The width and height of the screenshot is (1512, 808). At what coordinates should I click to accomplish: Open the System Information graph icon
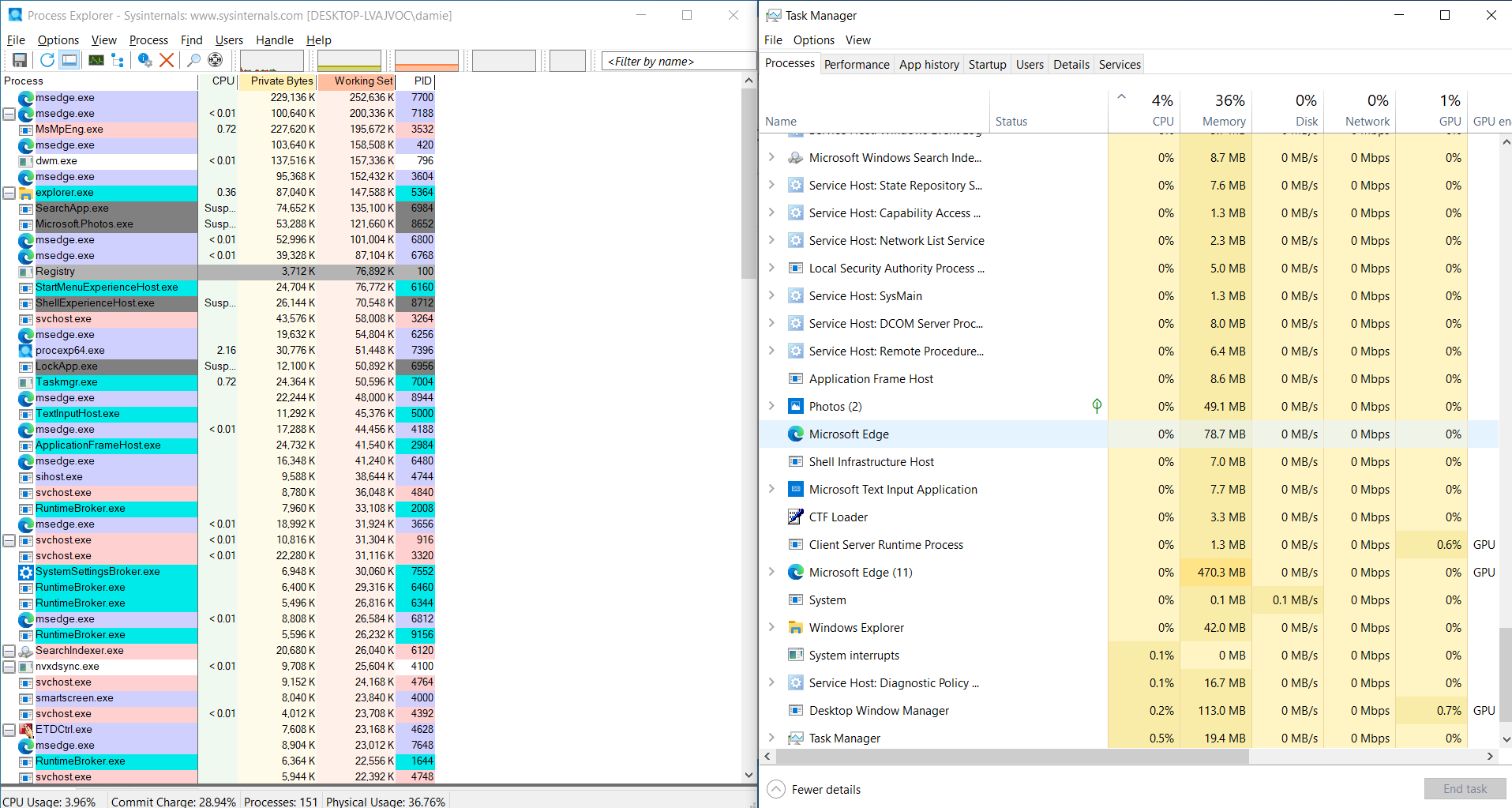[x=96, y=60]
